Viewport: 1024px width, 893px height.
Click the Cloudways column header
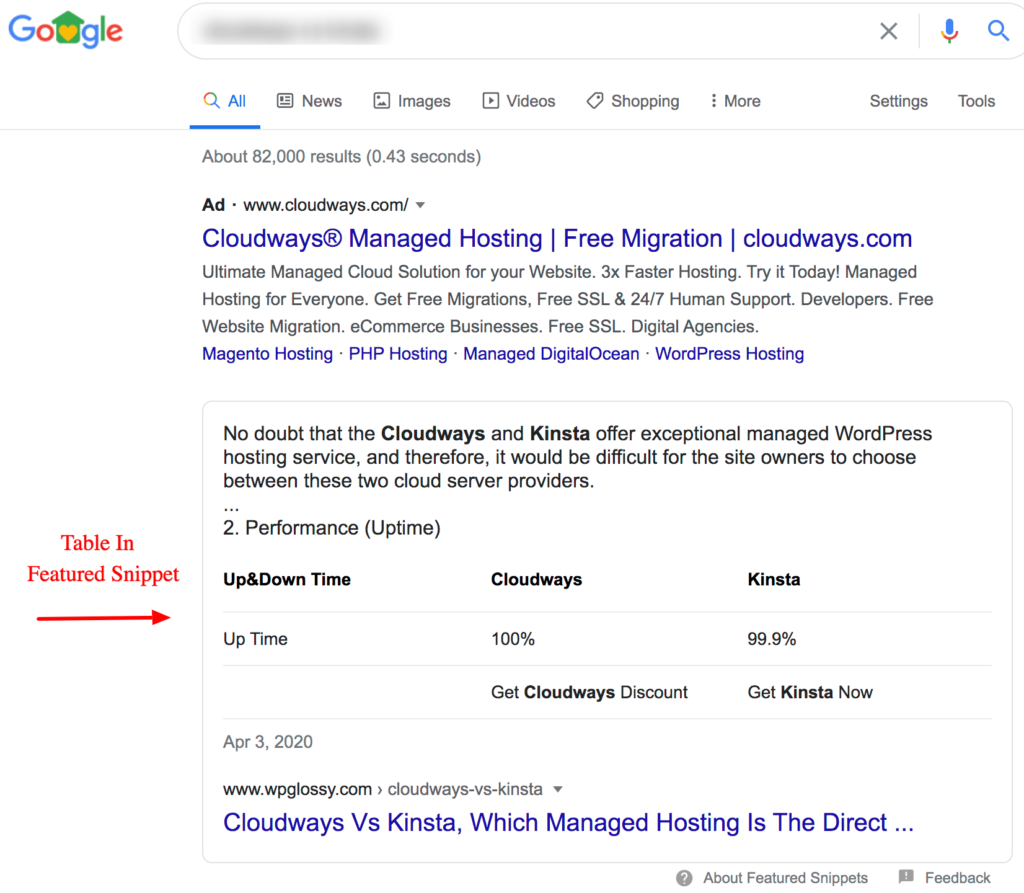pyautogui.click(x=536, y=579)
